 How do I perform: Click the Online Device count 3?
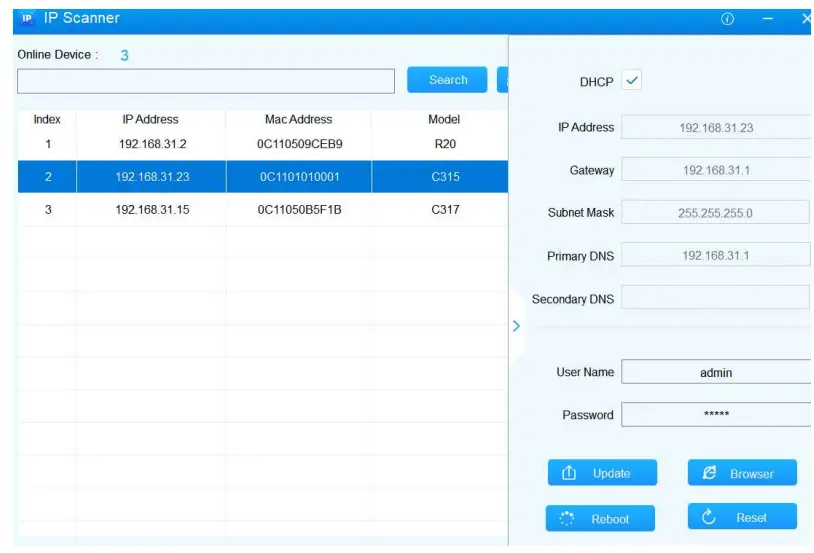124,55
